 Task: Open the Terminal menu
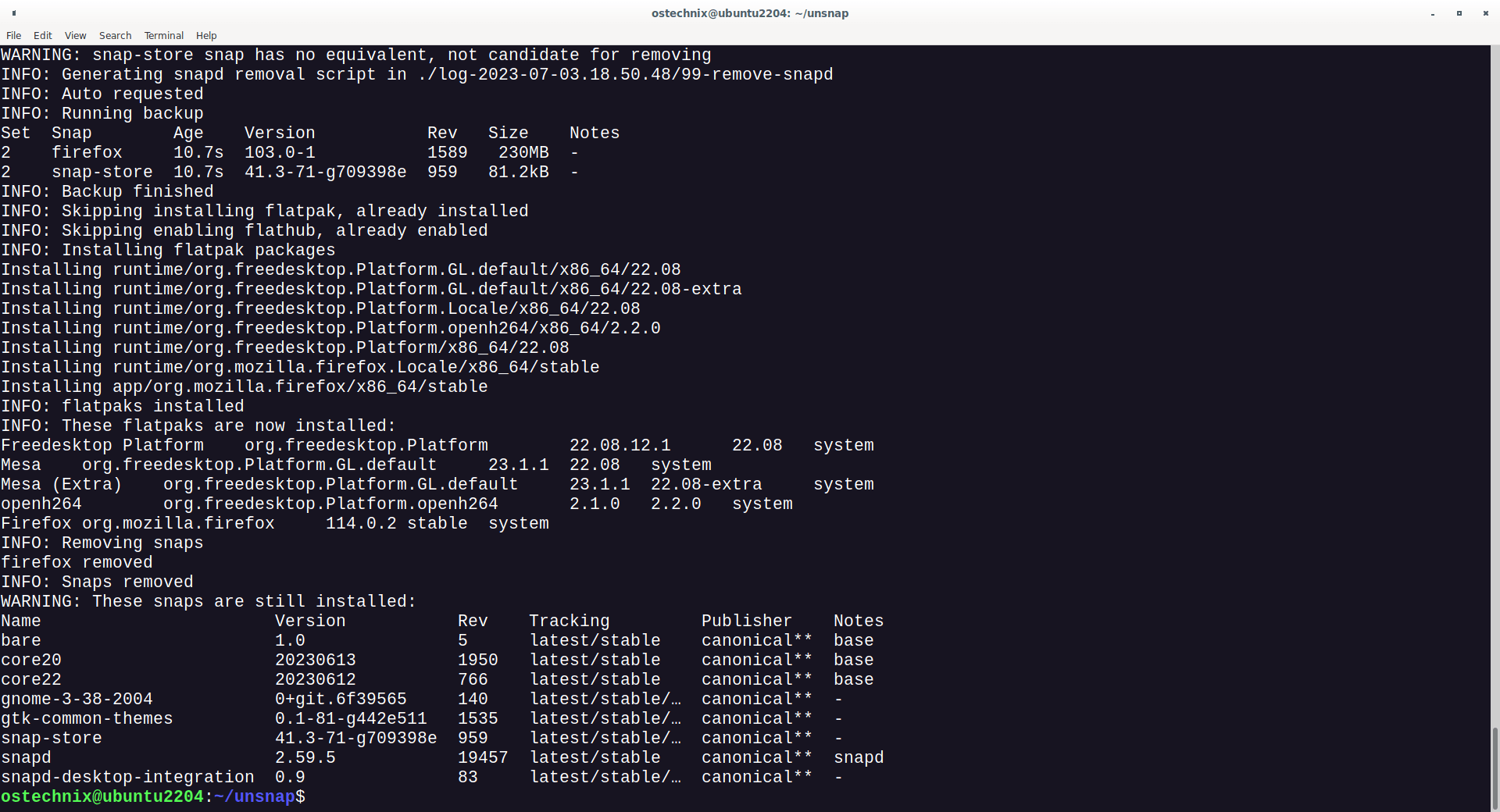point(164,35)
